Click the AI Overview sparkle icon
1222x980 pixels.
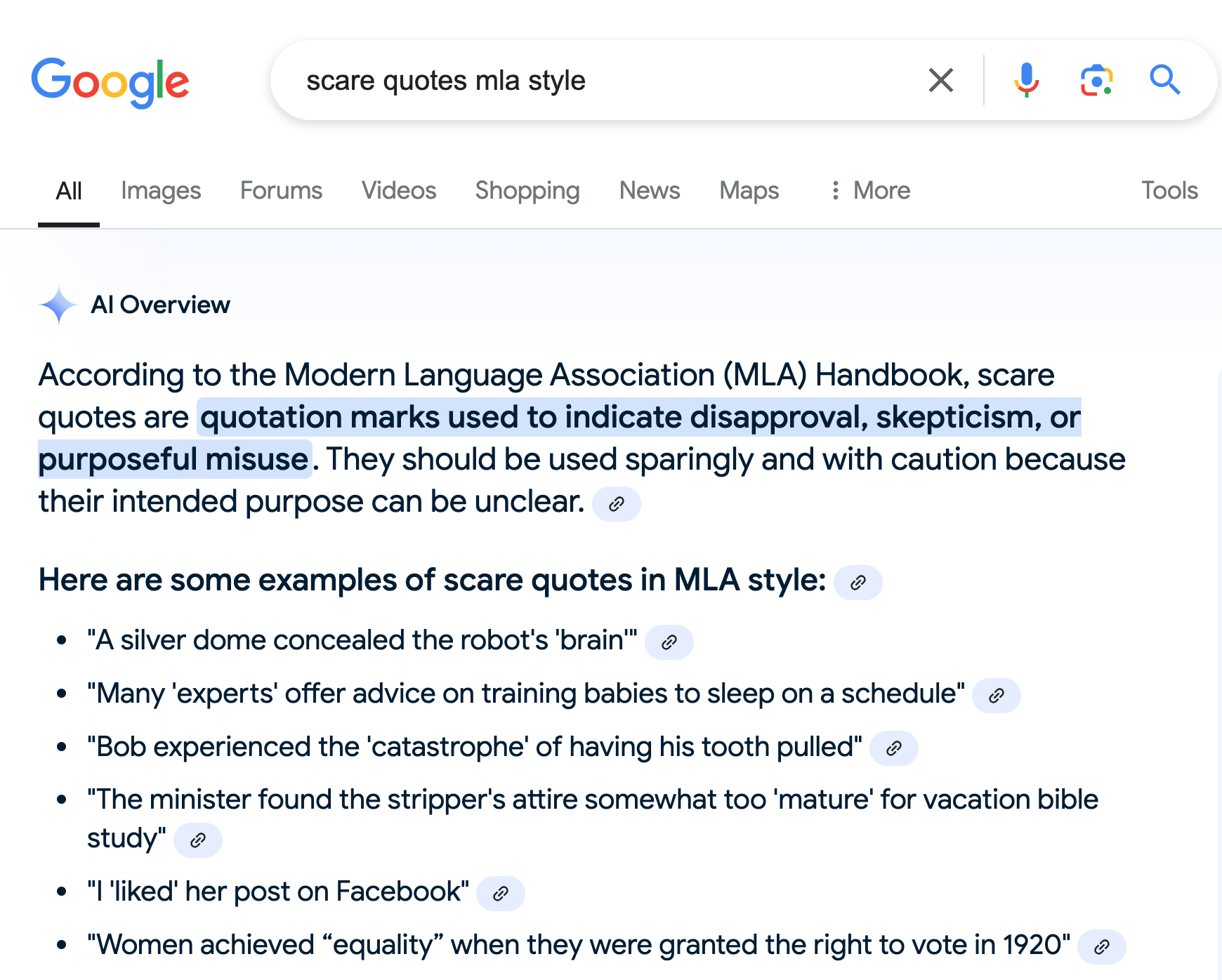click(x=59, y=305)
